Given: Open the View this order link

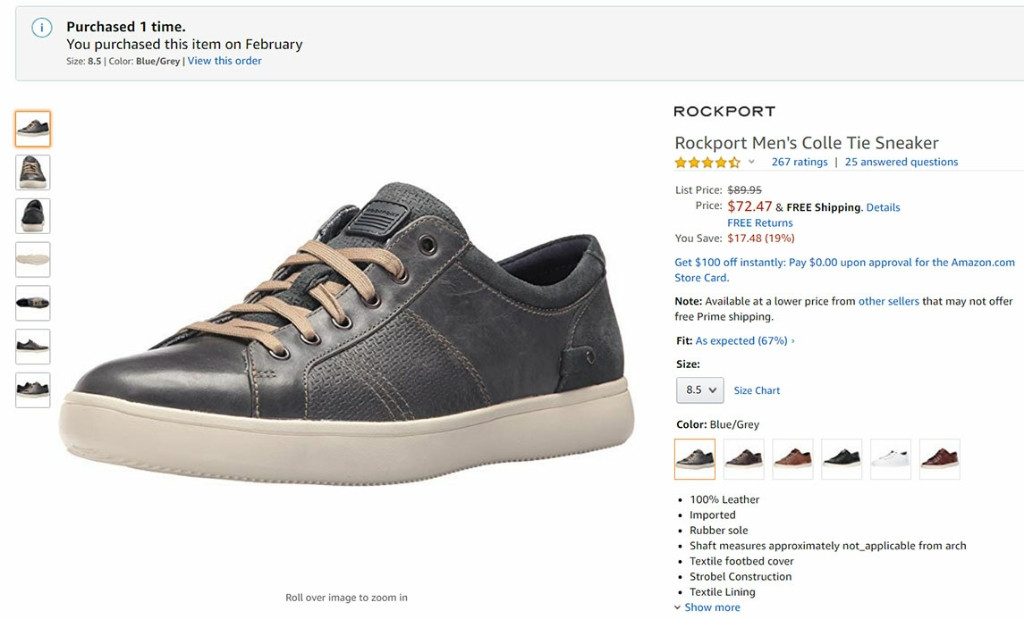Looking at the screenshot, I should point(224,61).
